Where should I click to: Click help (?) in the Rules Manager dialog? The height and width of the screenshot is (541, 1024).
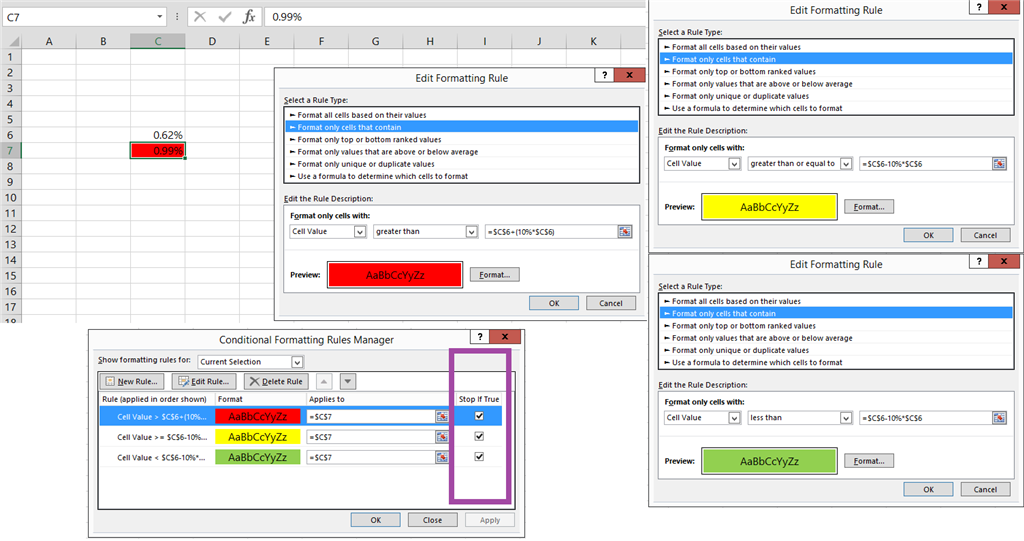(x=480, y=336)
